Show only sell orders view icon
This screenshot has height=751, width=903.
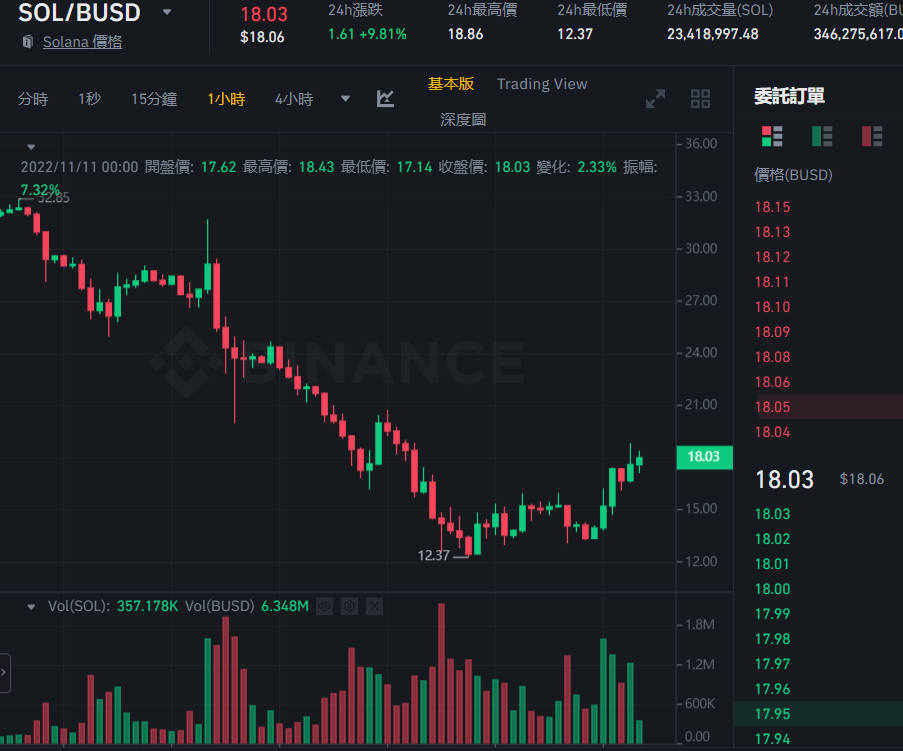[872, 136]
